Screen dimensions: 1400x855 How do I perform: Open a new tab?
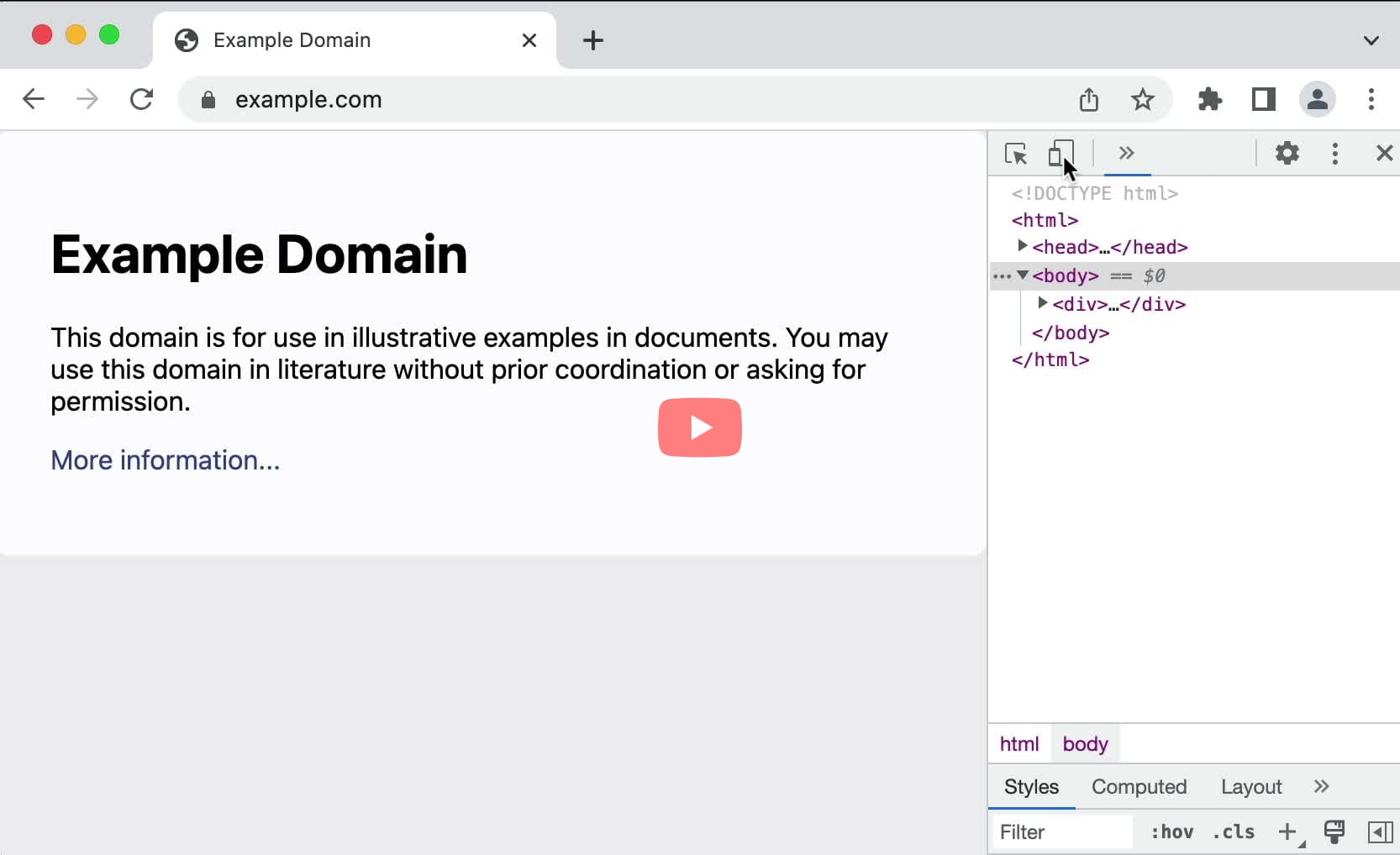coord(592,40)
